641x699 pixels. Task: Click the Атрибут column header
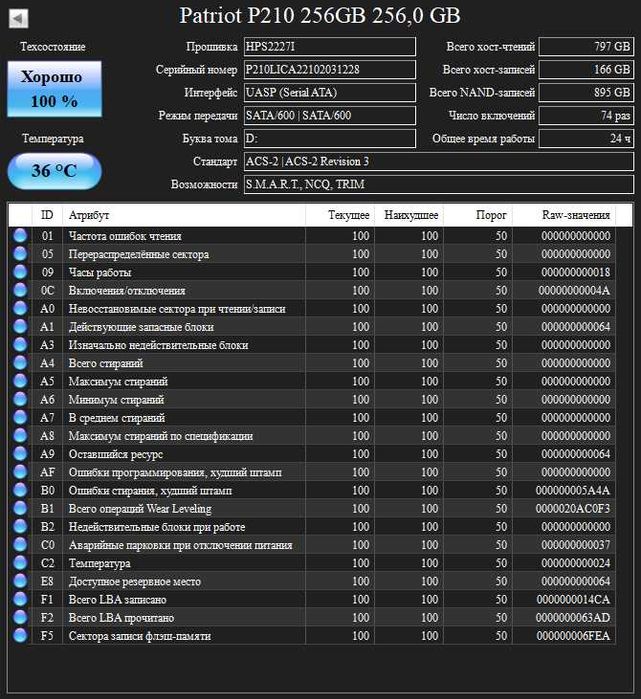point(184,215)
